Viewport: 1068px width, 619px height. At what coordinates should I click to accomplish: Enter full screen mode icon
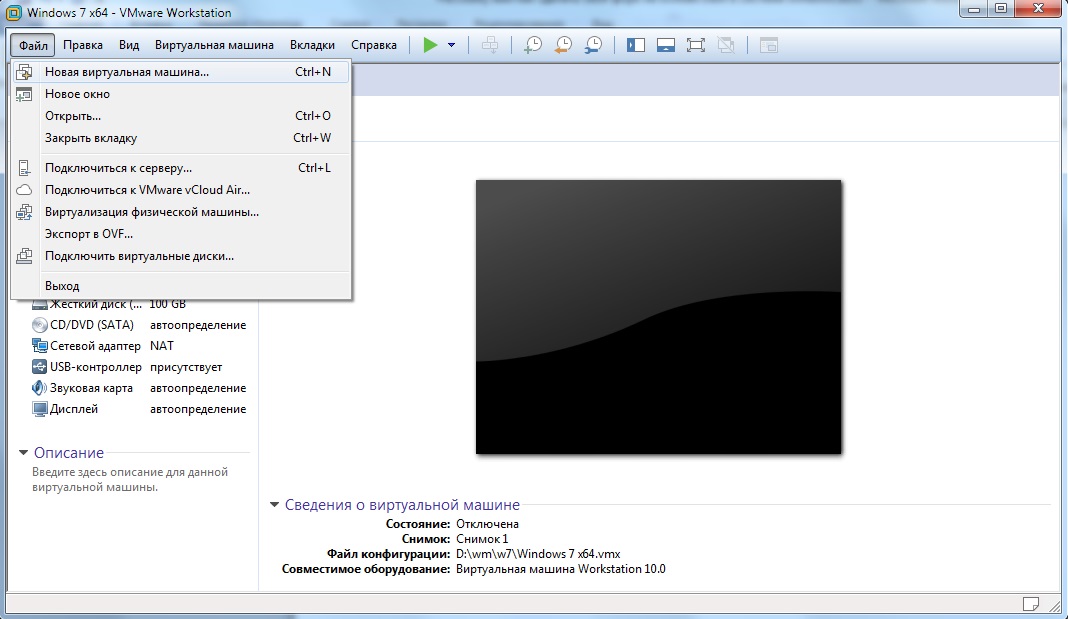coord(695,46)
